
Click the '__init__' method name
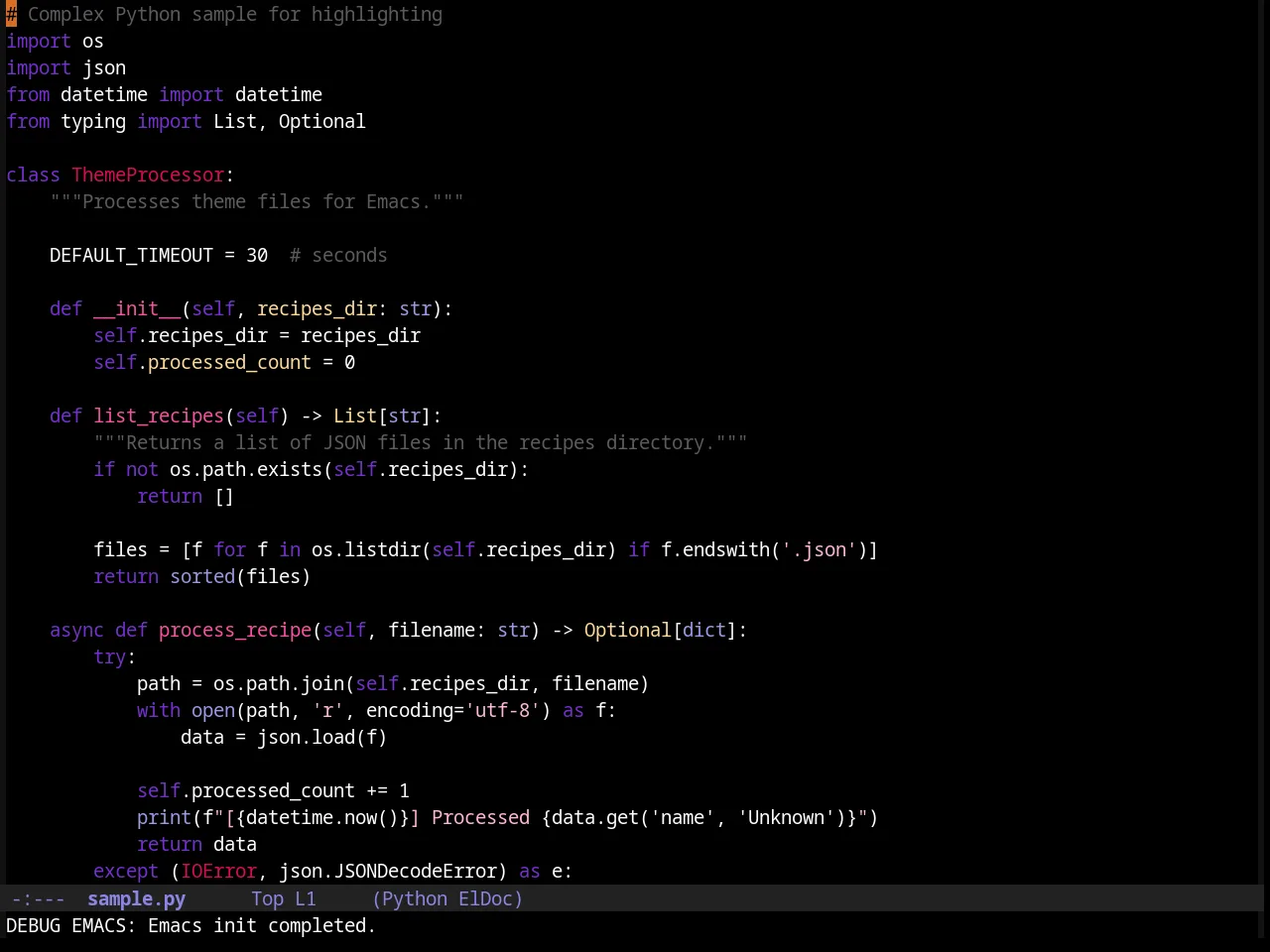coord(137,308)
